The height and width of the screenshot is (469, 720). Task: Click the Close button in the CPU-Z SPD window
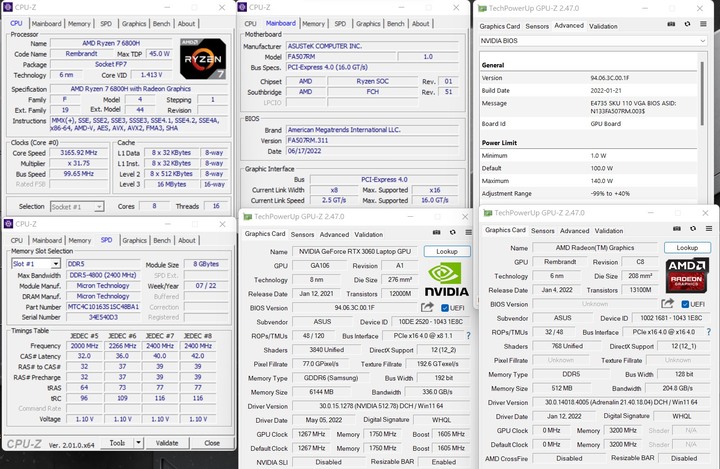(x=212, y=443)
